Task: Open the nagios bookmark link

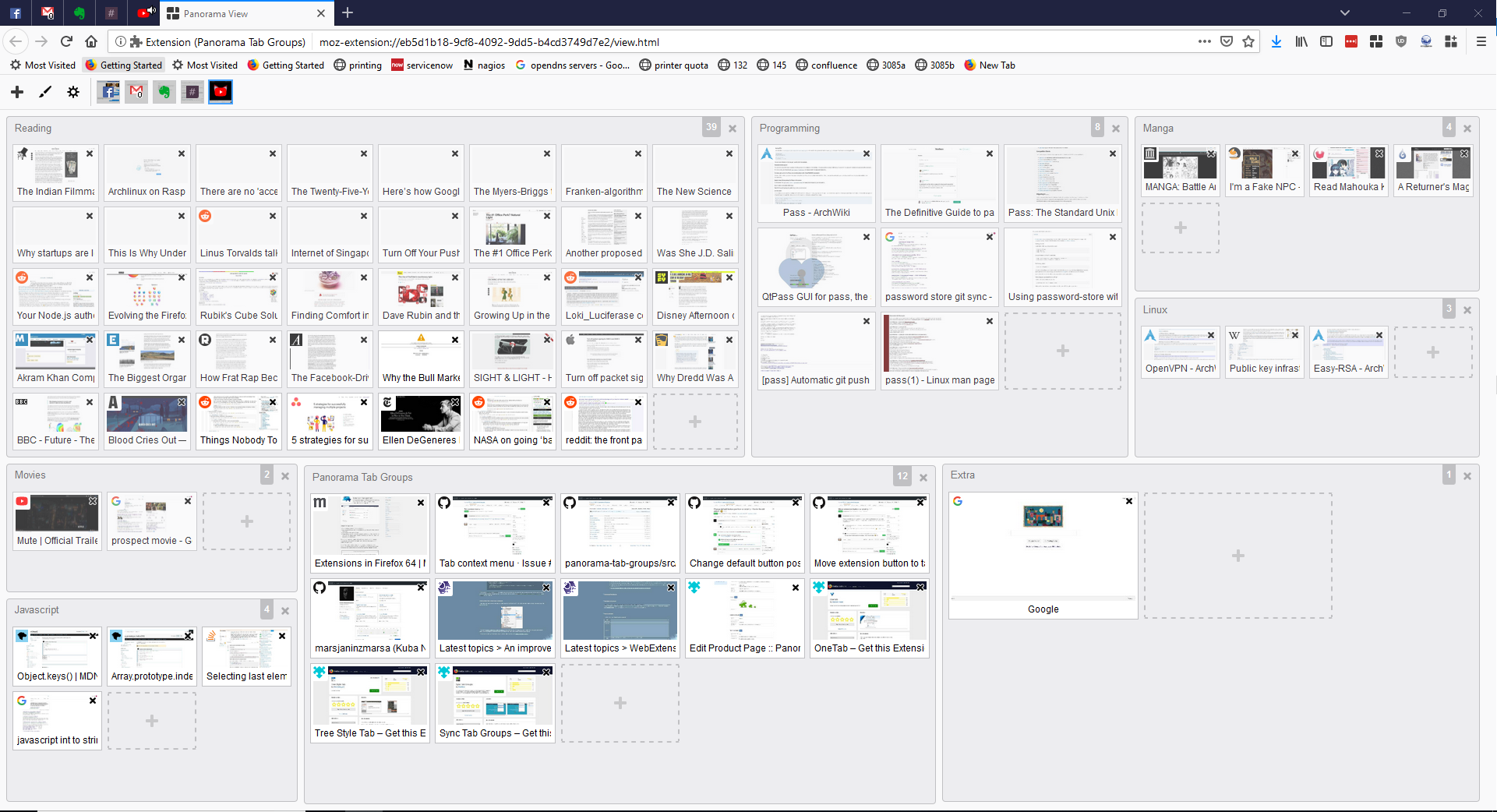Action: click(484, 65)
